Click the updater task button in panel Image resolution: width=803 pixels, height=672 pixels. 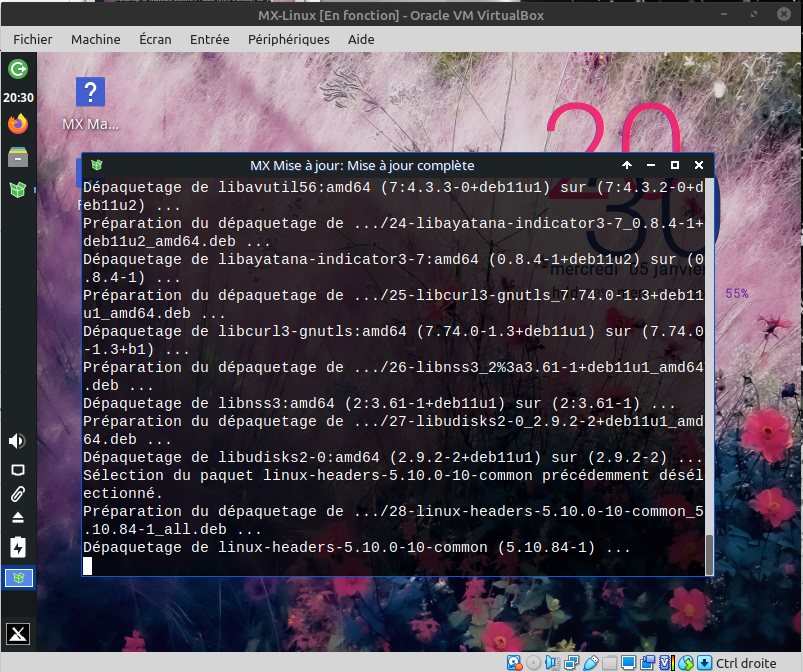point(17,577)
